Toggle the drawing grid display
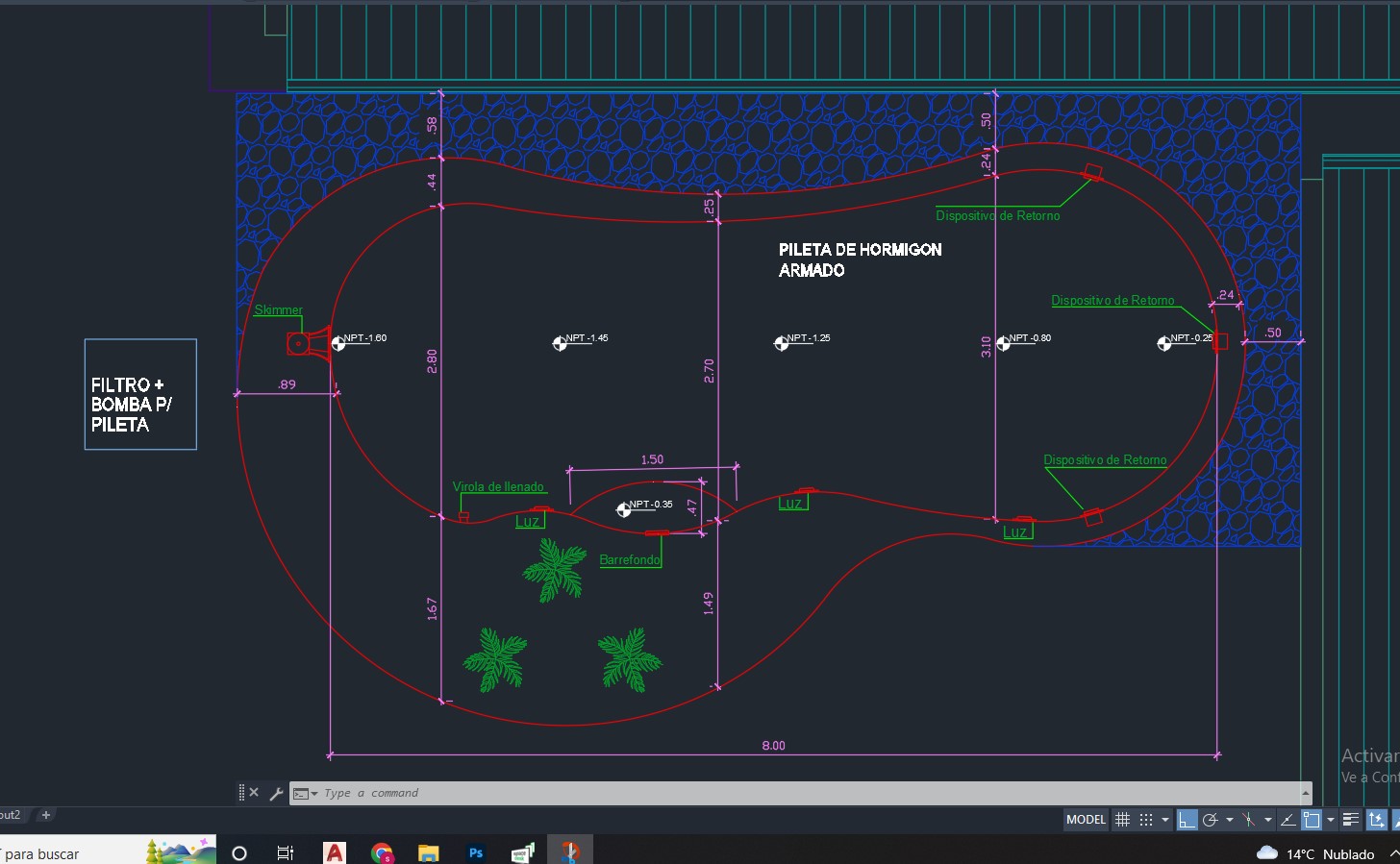Viewport: 1400px width, 864px height. pos(1122,820)
